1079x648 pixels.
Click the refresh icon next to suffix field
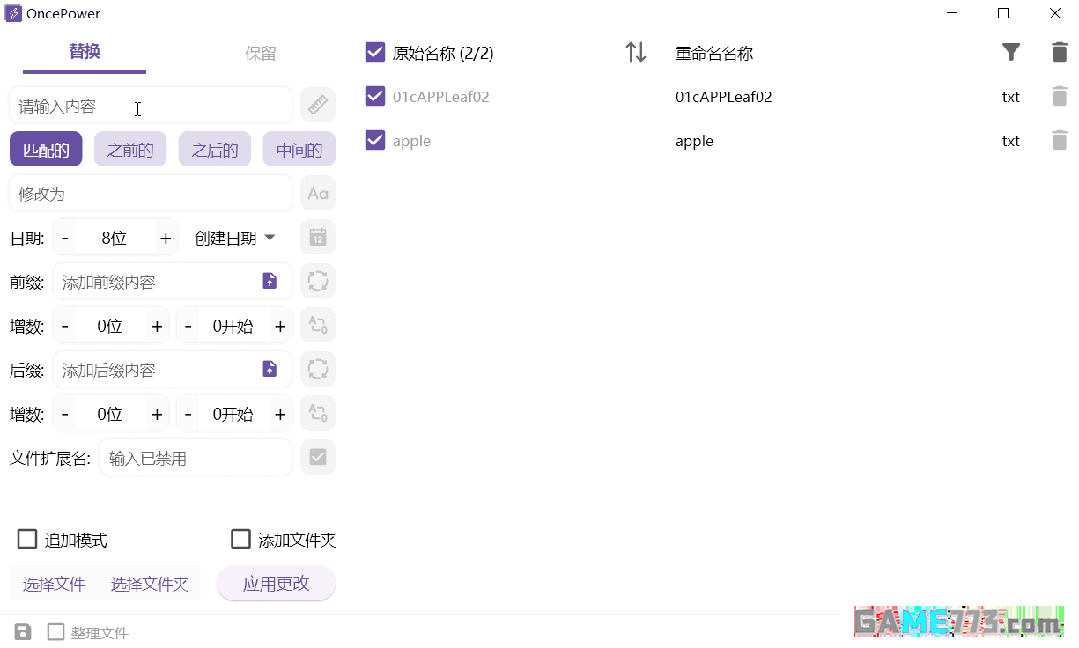click(x=317, y=369)
